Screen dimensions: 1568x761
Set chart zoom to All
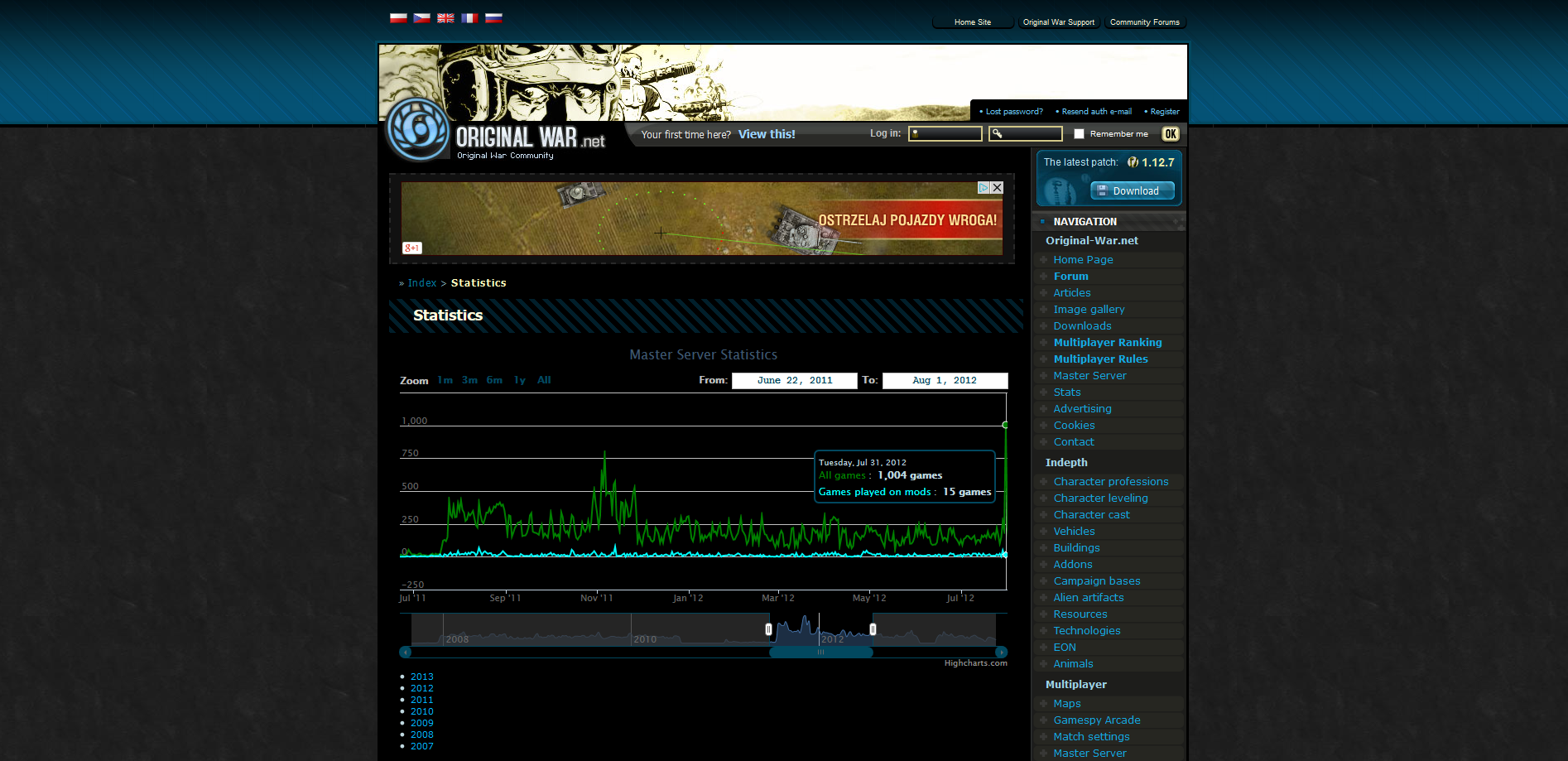coord(544,380)
